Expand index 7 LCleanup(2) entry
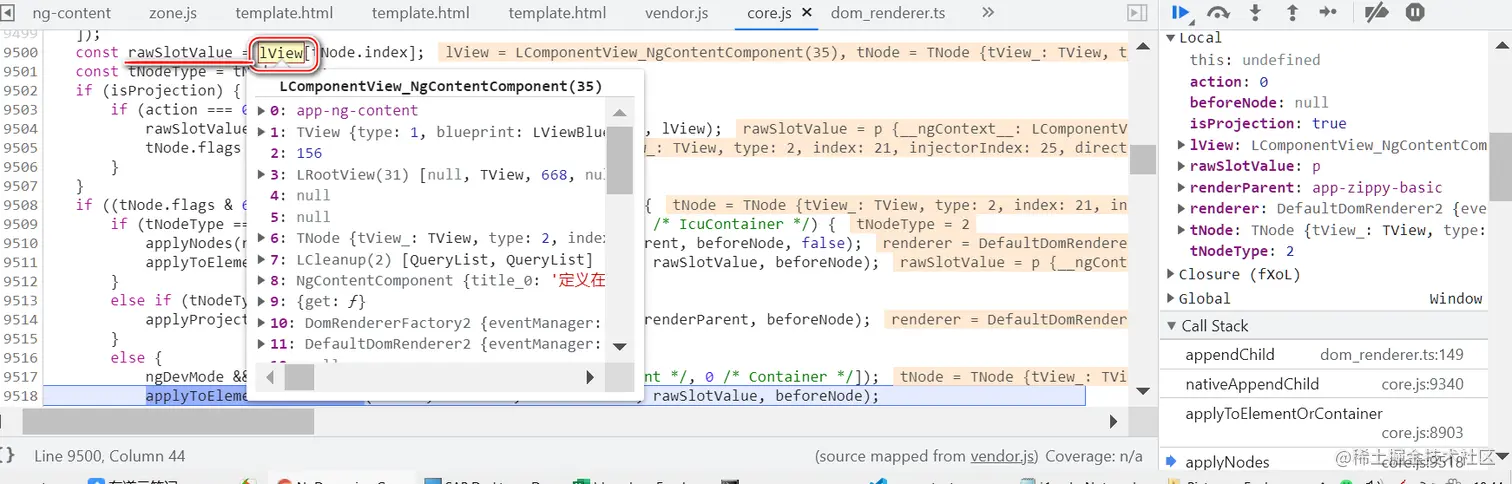The height and width of the screenshot is (484, 1512). point(262,260)
